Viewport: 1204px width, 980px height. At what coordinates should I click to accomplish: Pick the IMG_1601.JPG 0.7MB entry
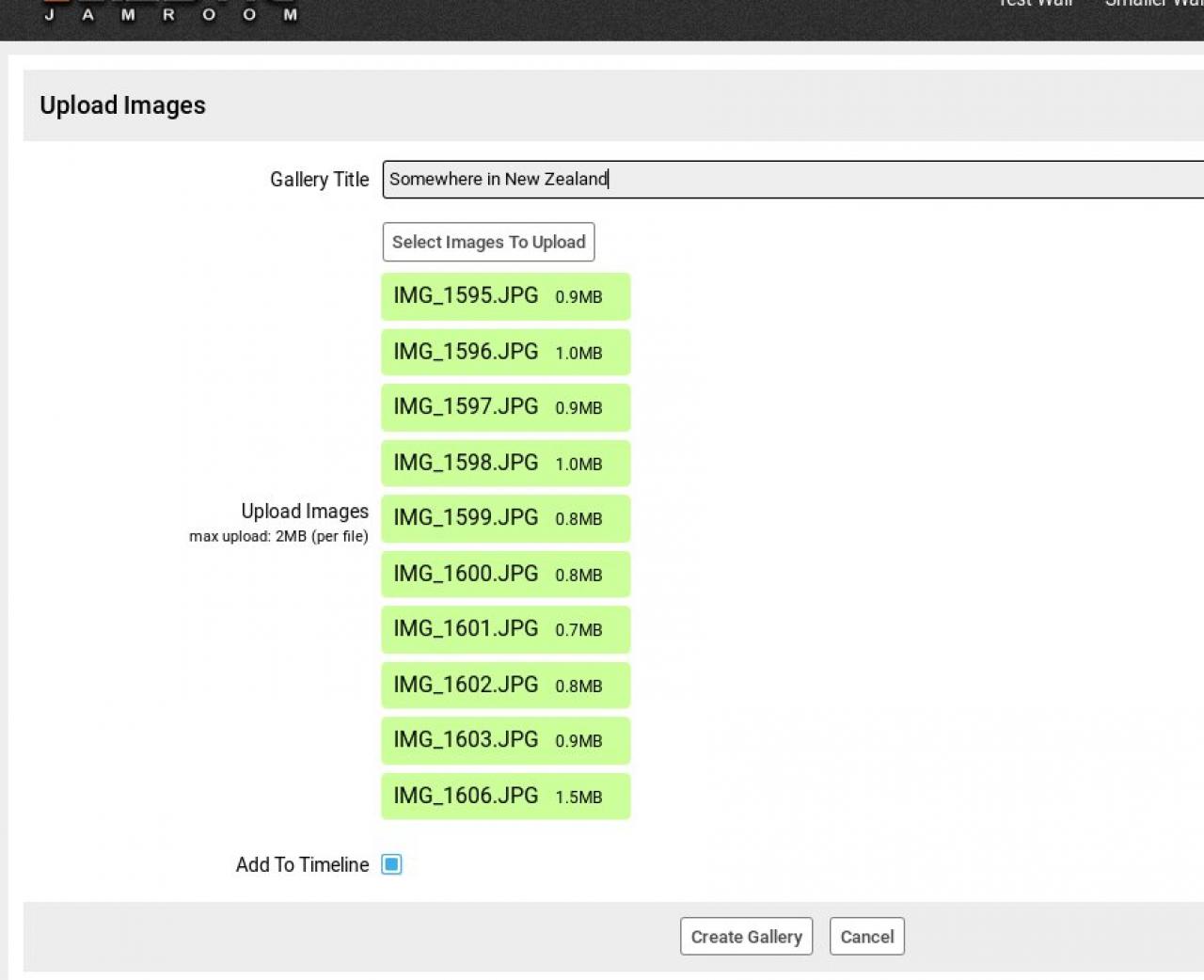click(505, 629)
